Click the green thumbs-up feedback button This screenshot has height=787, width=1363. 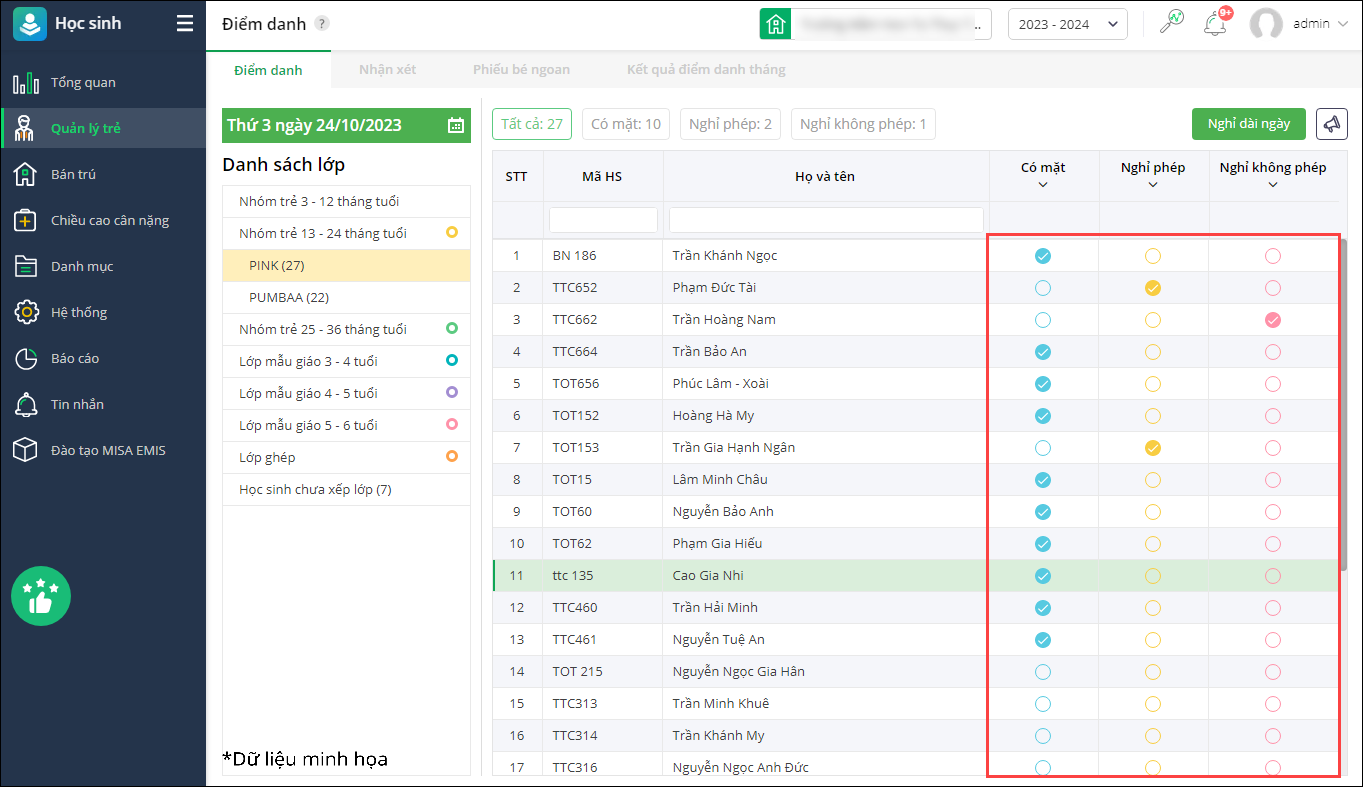[x=41, y=596]
